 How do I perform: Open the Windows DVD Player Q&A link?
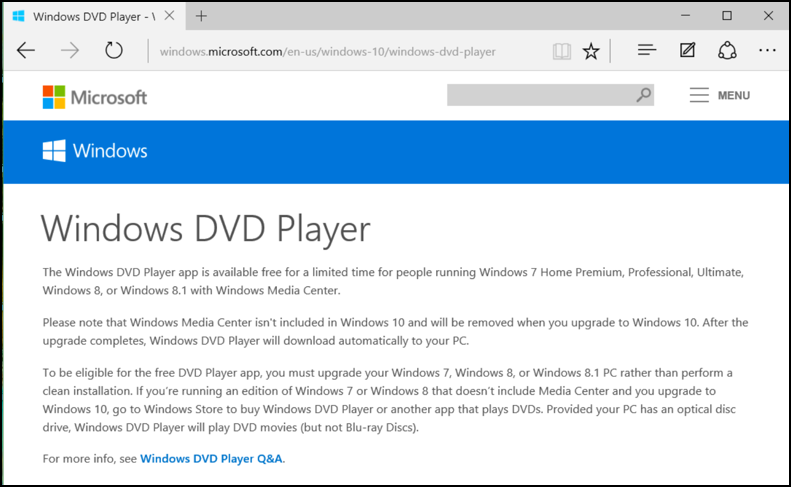[211, 459]
